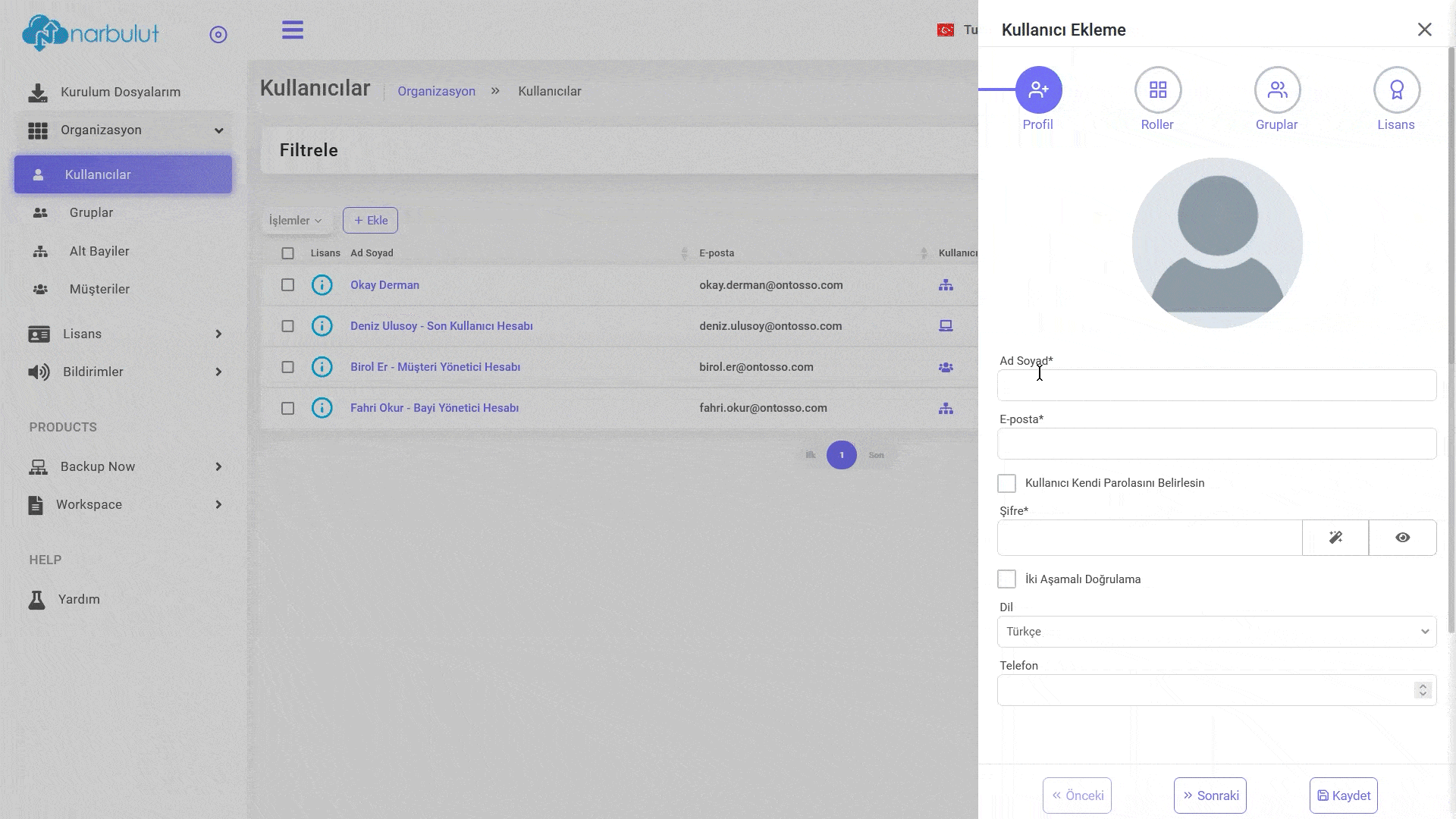This screenshot has height=819, width=1456.
Task: Click the Telefon field stepper arrows
Action: click(x=1423, y=690)
